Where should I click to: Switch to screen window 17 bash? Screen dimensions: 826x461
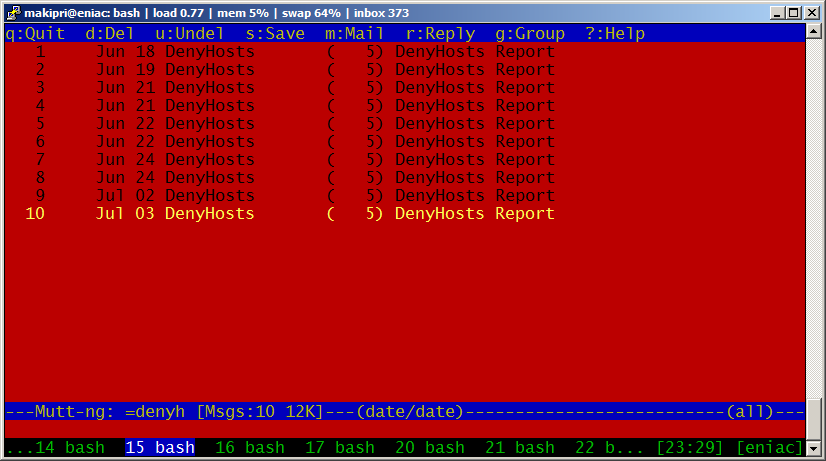(x=340, y=447)
